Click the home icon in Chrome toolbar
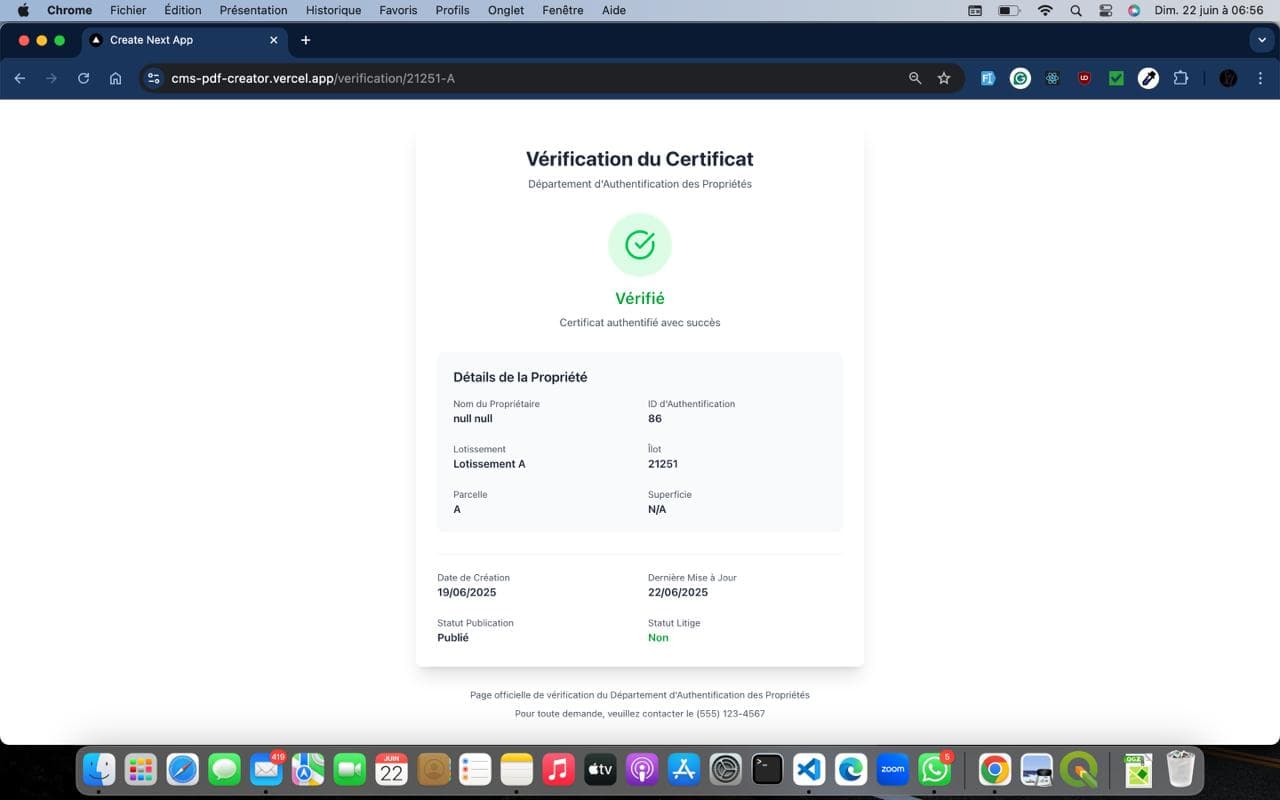 point(116,78)
